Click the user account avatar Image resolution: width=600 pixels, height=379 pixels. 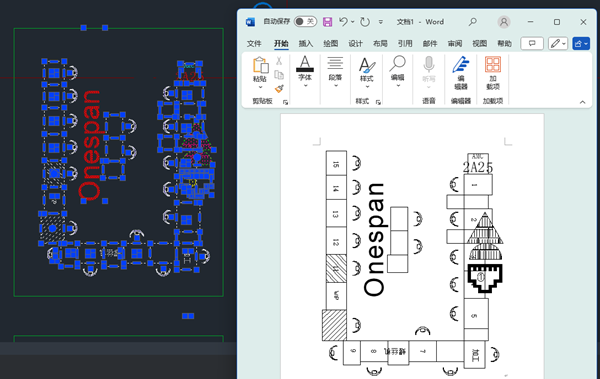tap(504, 22)
